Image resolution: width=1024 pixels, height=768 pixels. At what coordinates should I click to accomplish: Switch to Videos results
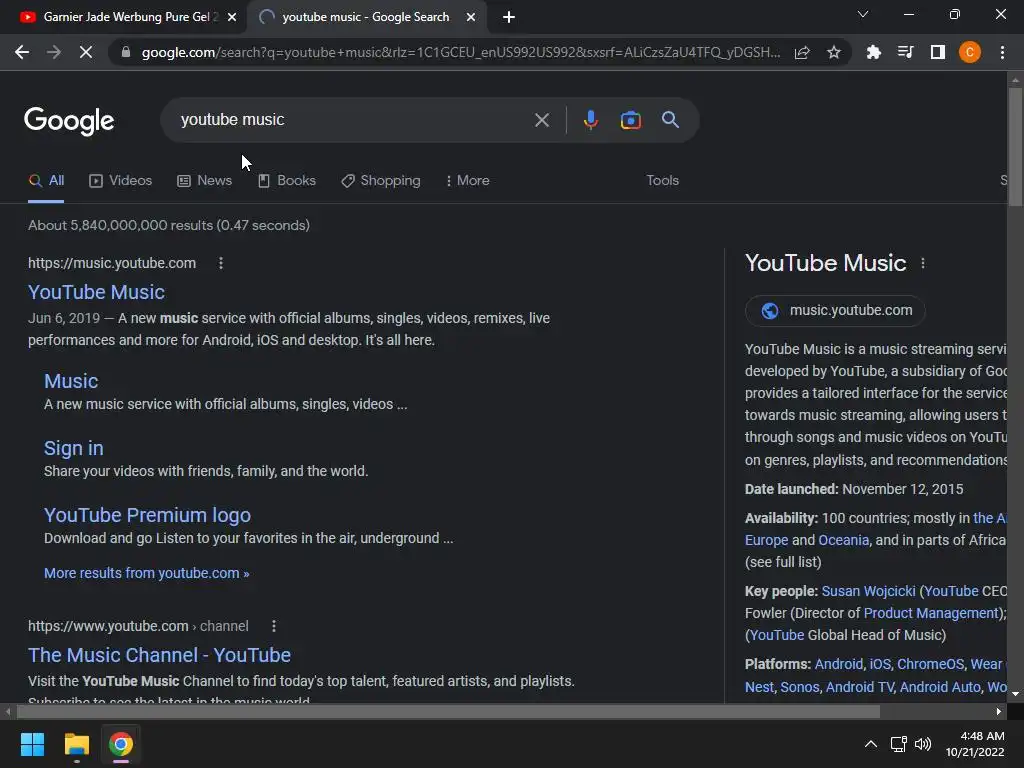click(x=120, y=181)
